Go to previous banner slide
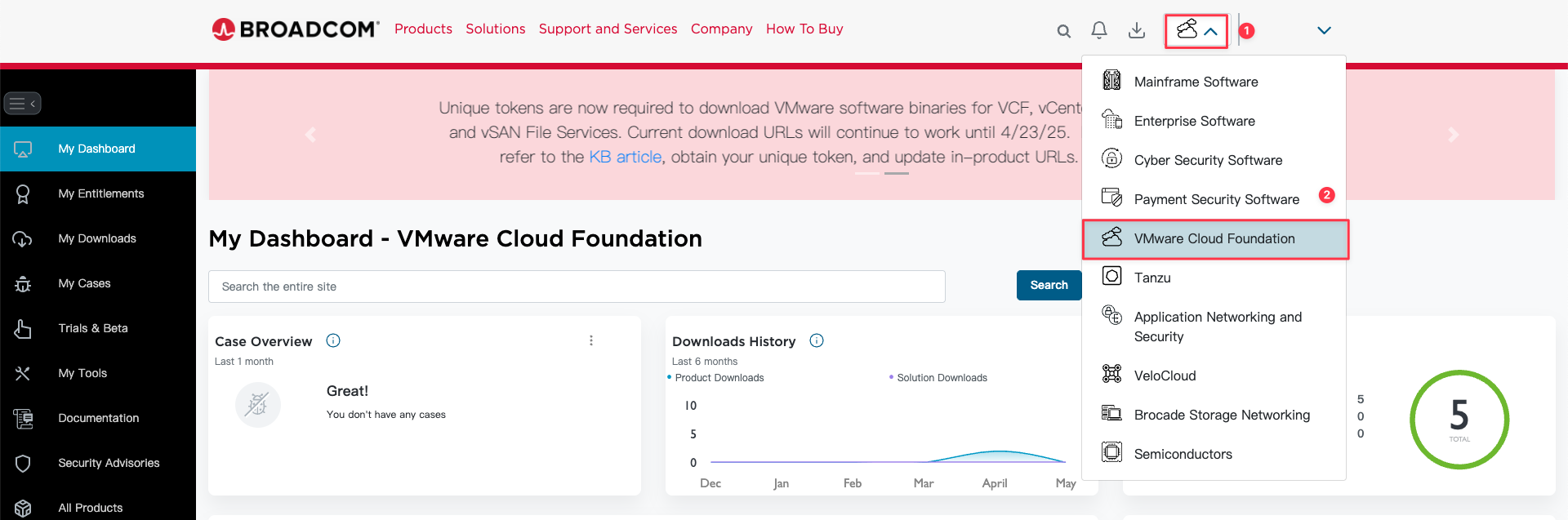The height and width of the screenshot is (520, 1568). point(310,135)
